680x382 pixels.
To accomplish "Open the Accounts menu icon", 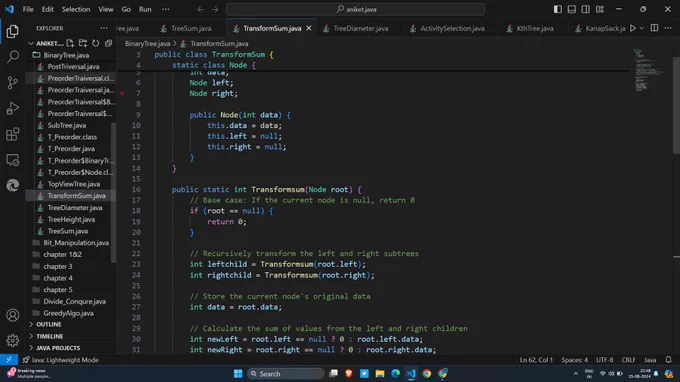I will (13, 315).
